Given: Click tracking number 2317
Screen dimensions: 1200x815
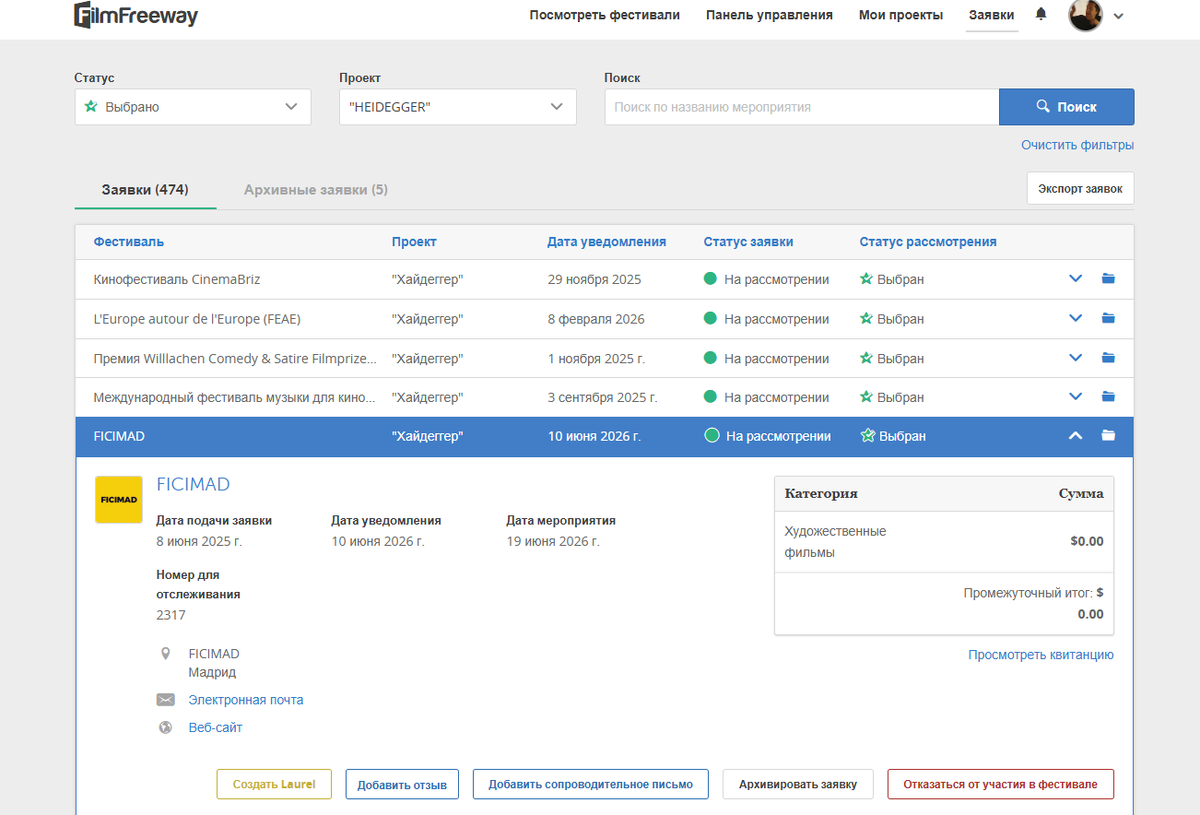Looking at the screenshot, I should coord(171,615).
